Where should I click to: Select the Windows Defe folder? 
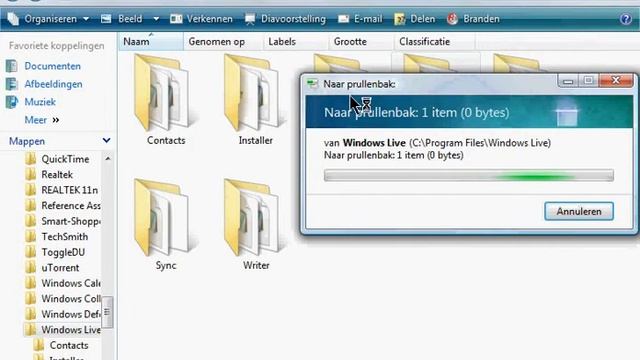pos(71,314)
